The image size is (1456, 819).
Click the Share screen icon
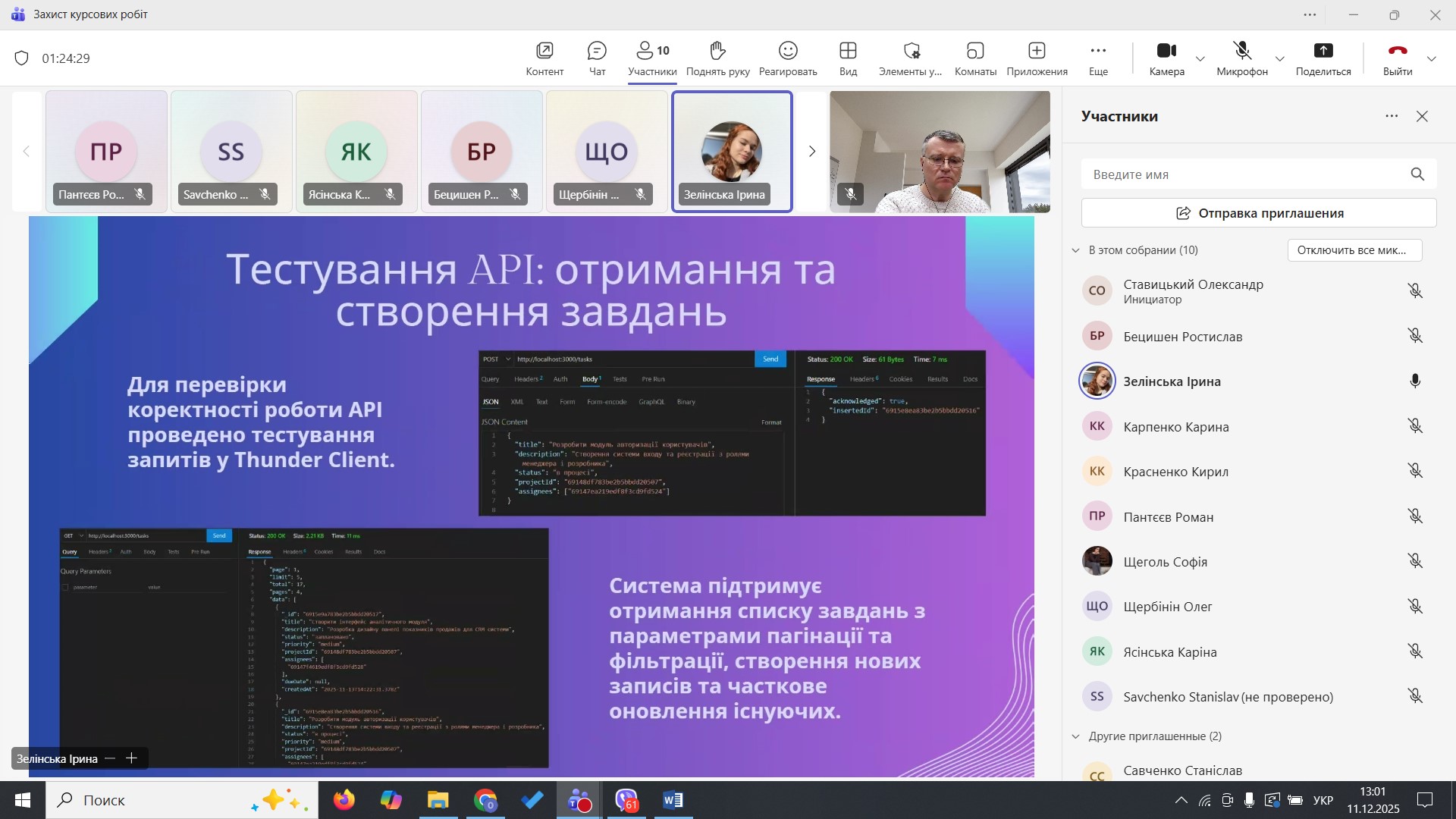pos(1323,51)
